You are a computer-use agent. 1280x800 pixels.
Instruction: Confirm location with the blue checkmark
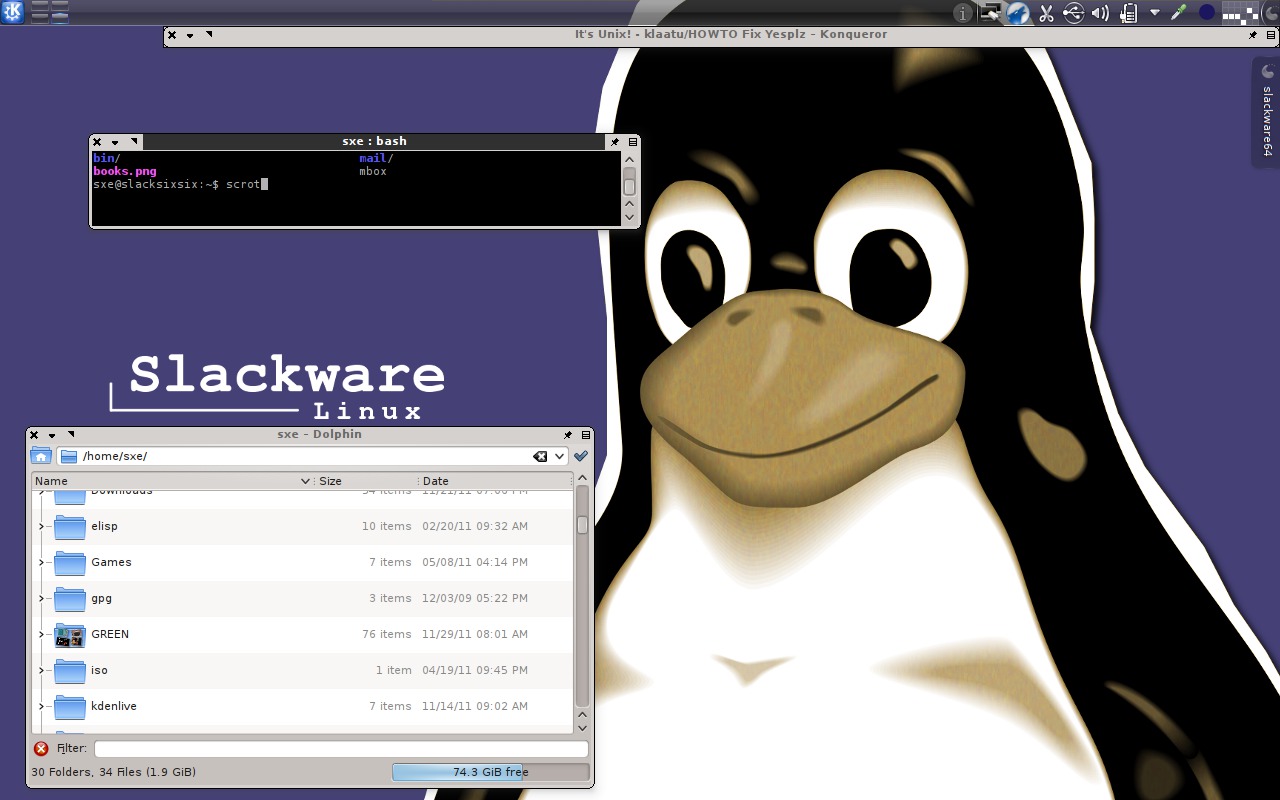tap(581, 456)
